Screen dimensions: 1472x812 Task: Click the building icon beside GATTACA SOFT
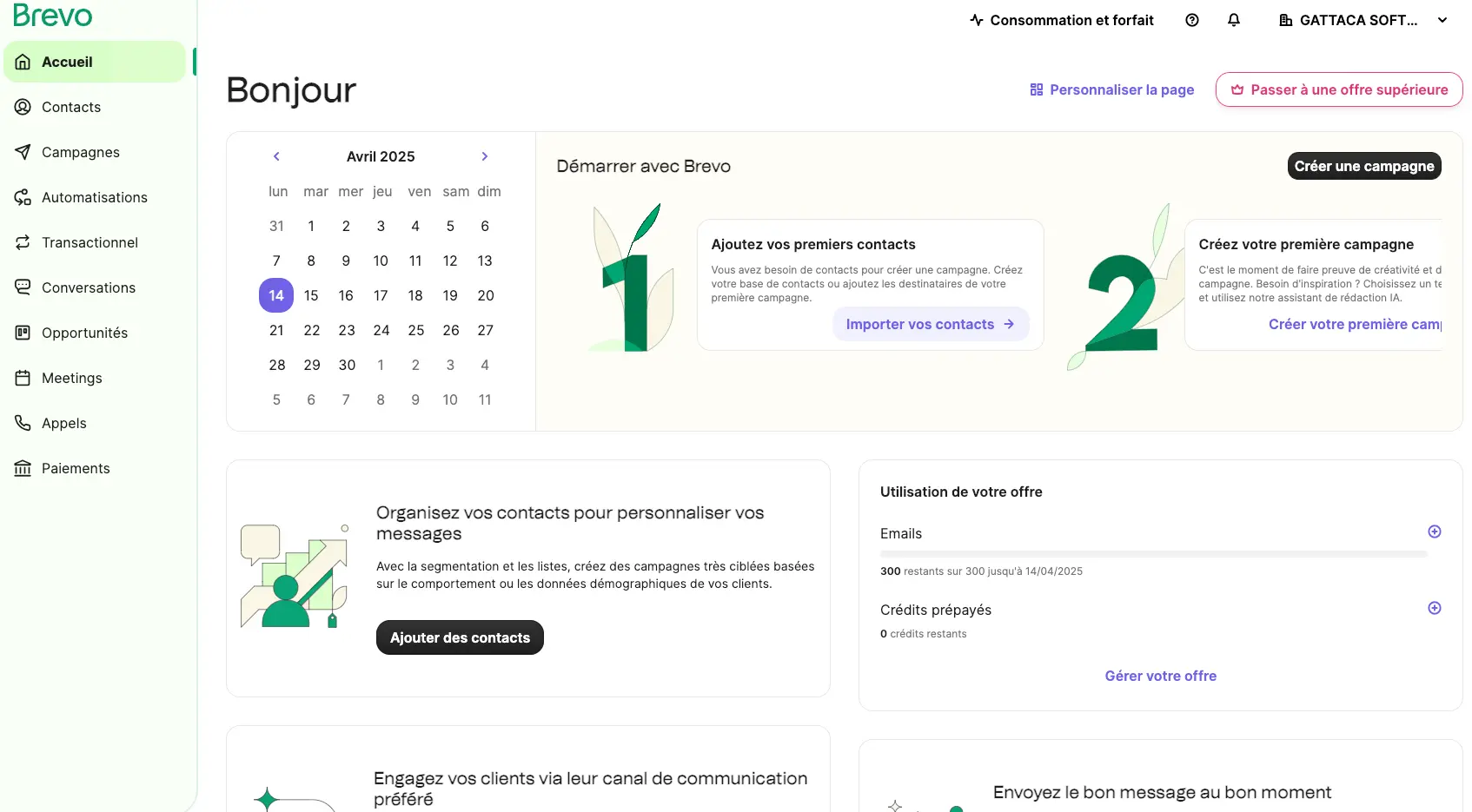click(1286, 20)
